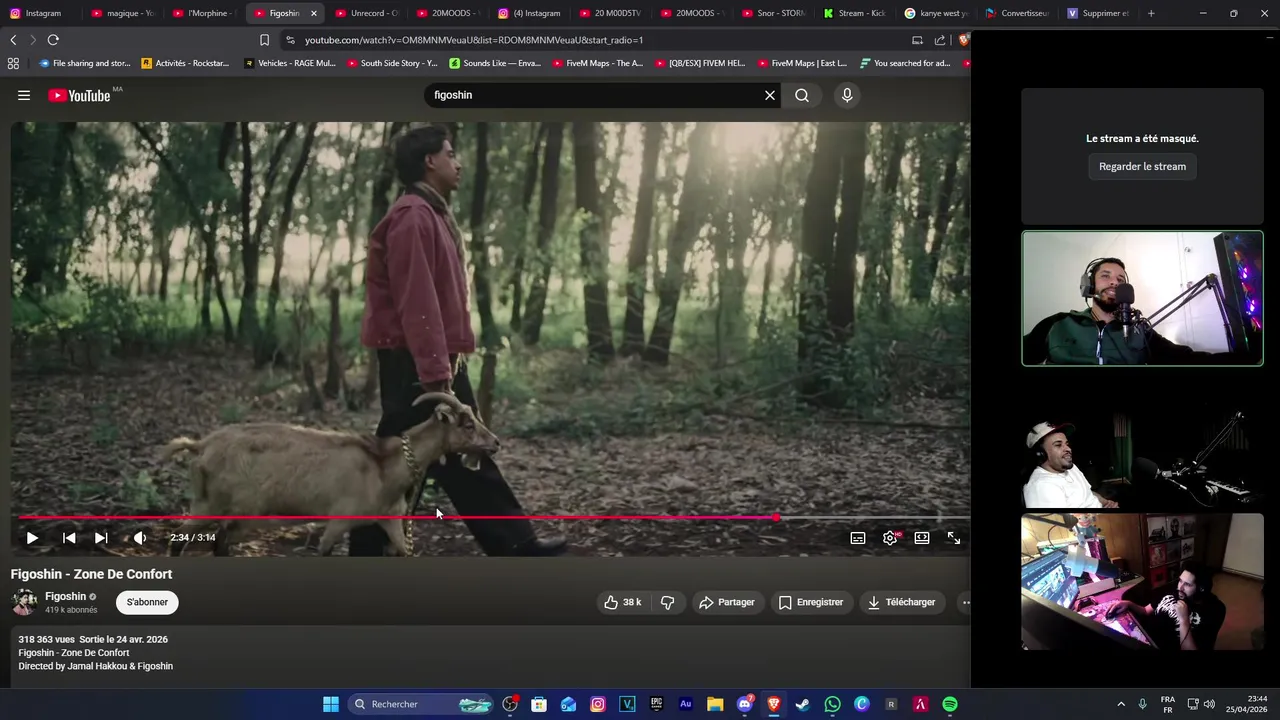Like the video (38 k)
The image size is (1280, 720).
pos(621,602)
